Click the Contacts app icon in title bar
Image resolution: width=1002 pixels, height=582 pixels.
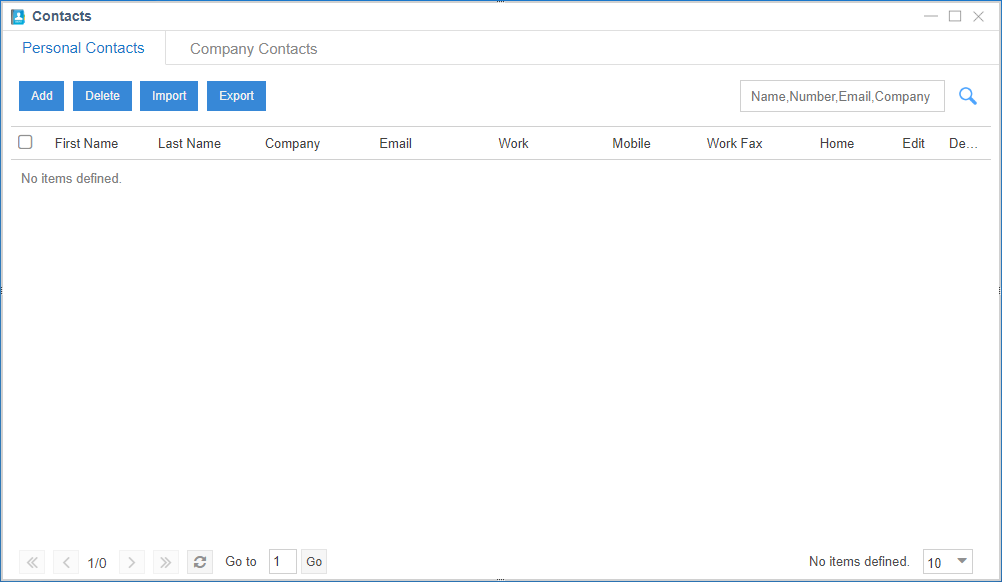tap(17, 17)
